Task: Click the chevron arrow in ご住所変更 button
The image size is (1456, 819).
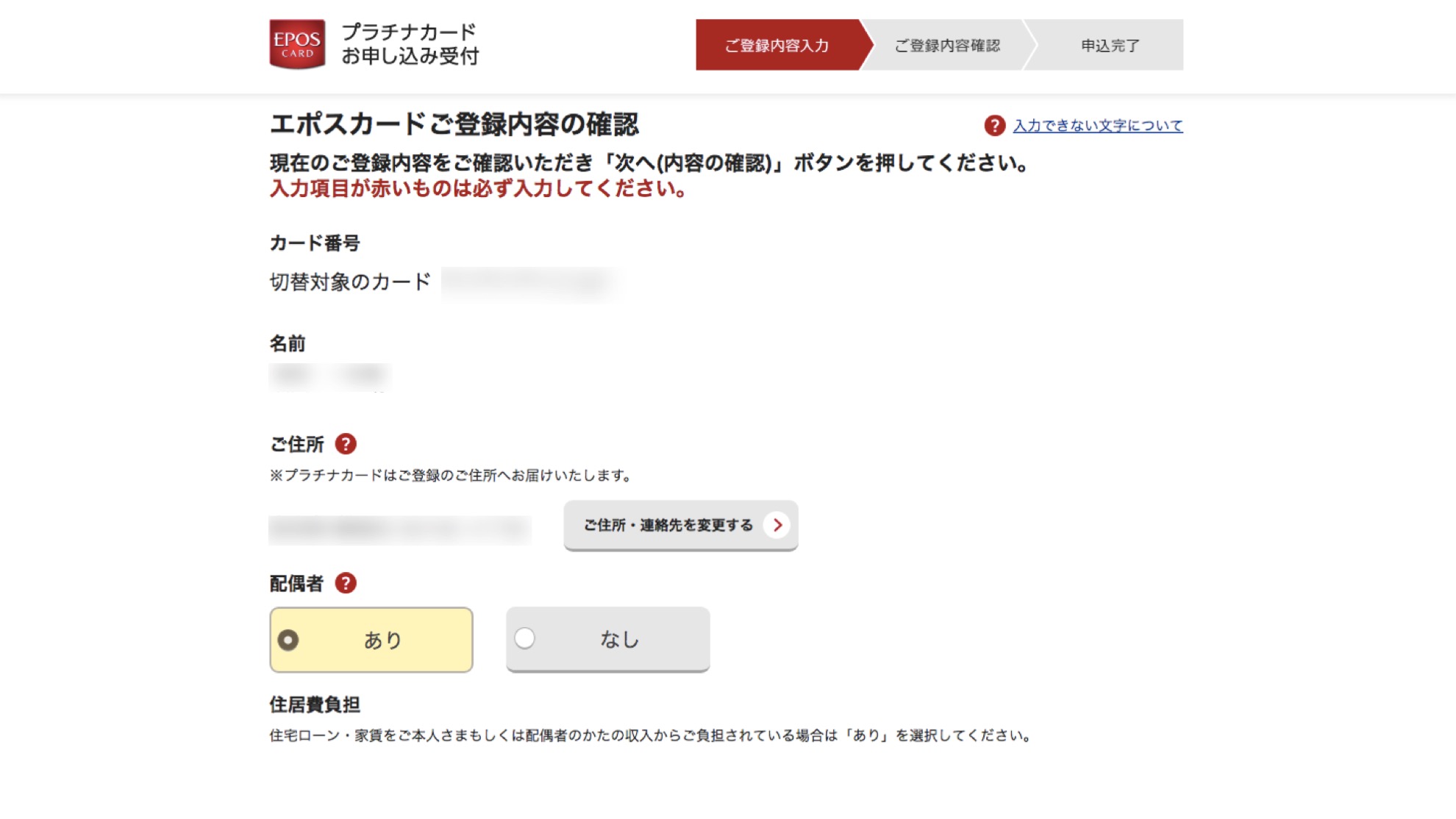Action: point(778,525)
